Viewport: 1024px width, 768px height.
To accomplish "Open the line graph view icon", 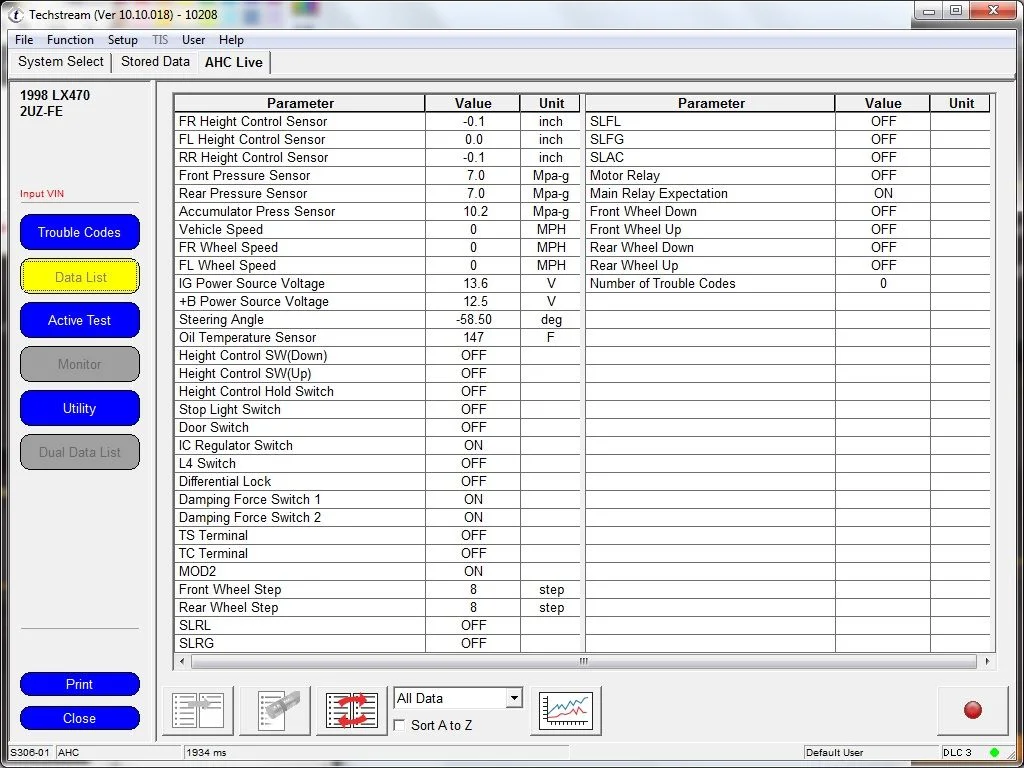I will tap(566, 711).
